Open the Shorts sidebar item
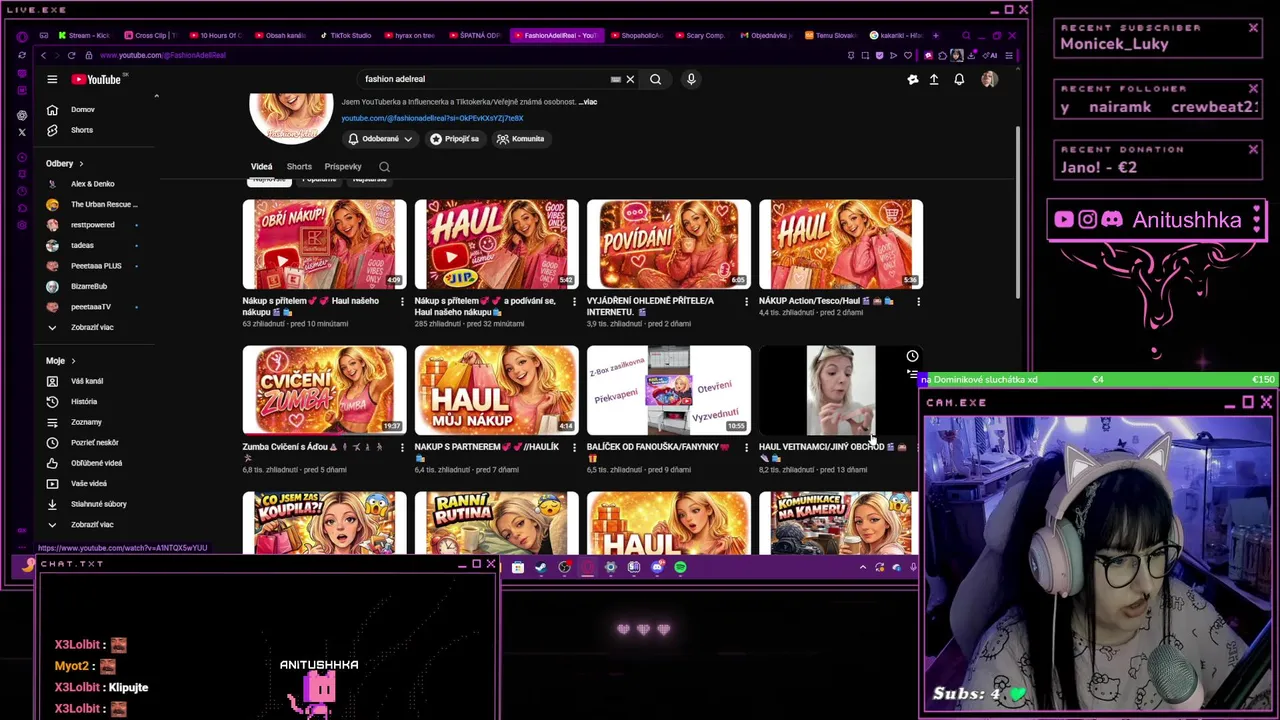Screen dimensions: 1280x720 [x=82, y=130]
